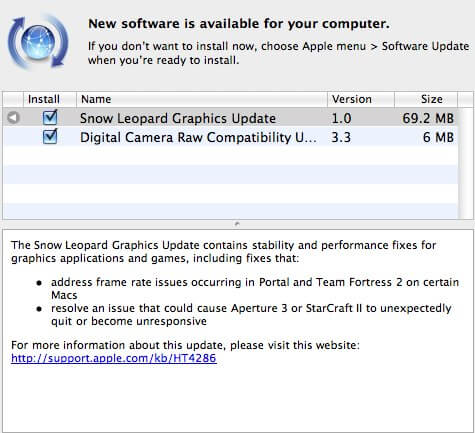Click the 'New software is available' heading

point(239,24)
